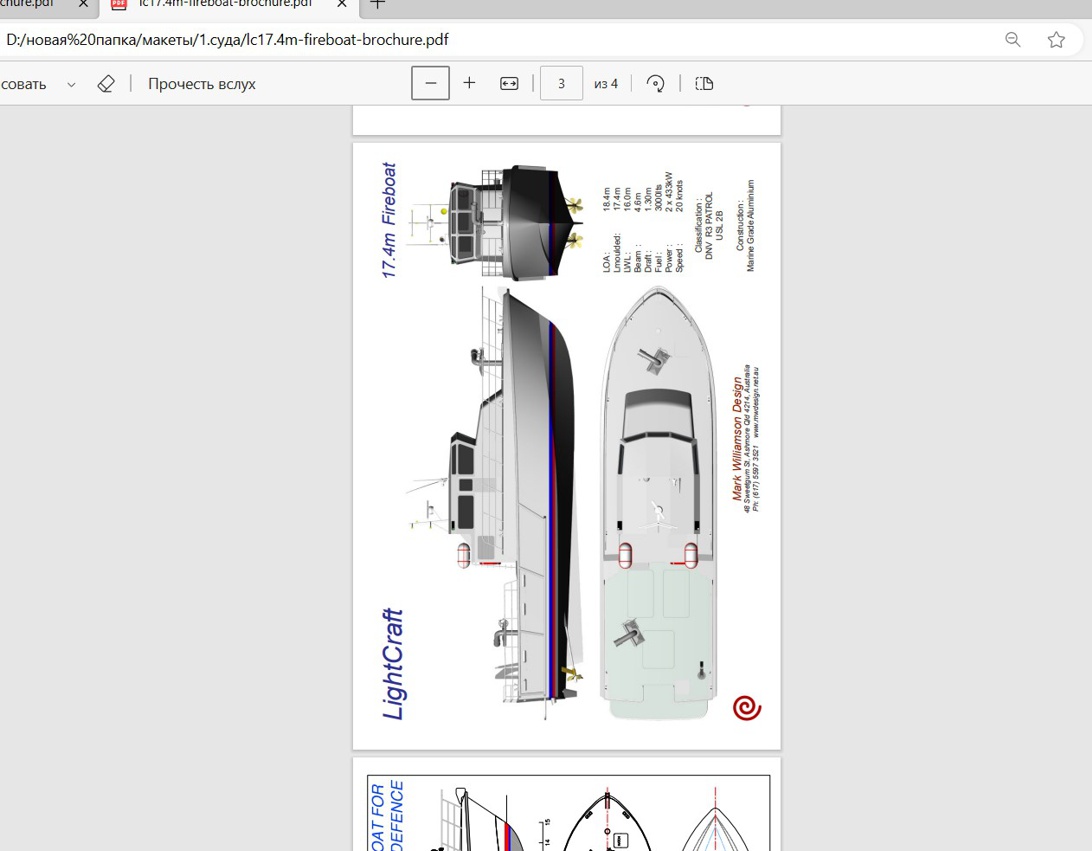Viewport: 1092px width, 851px height.
Task: Select the eraser tool
Action: 106,84
